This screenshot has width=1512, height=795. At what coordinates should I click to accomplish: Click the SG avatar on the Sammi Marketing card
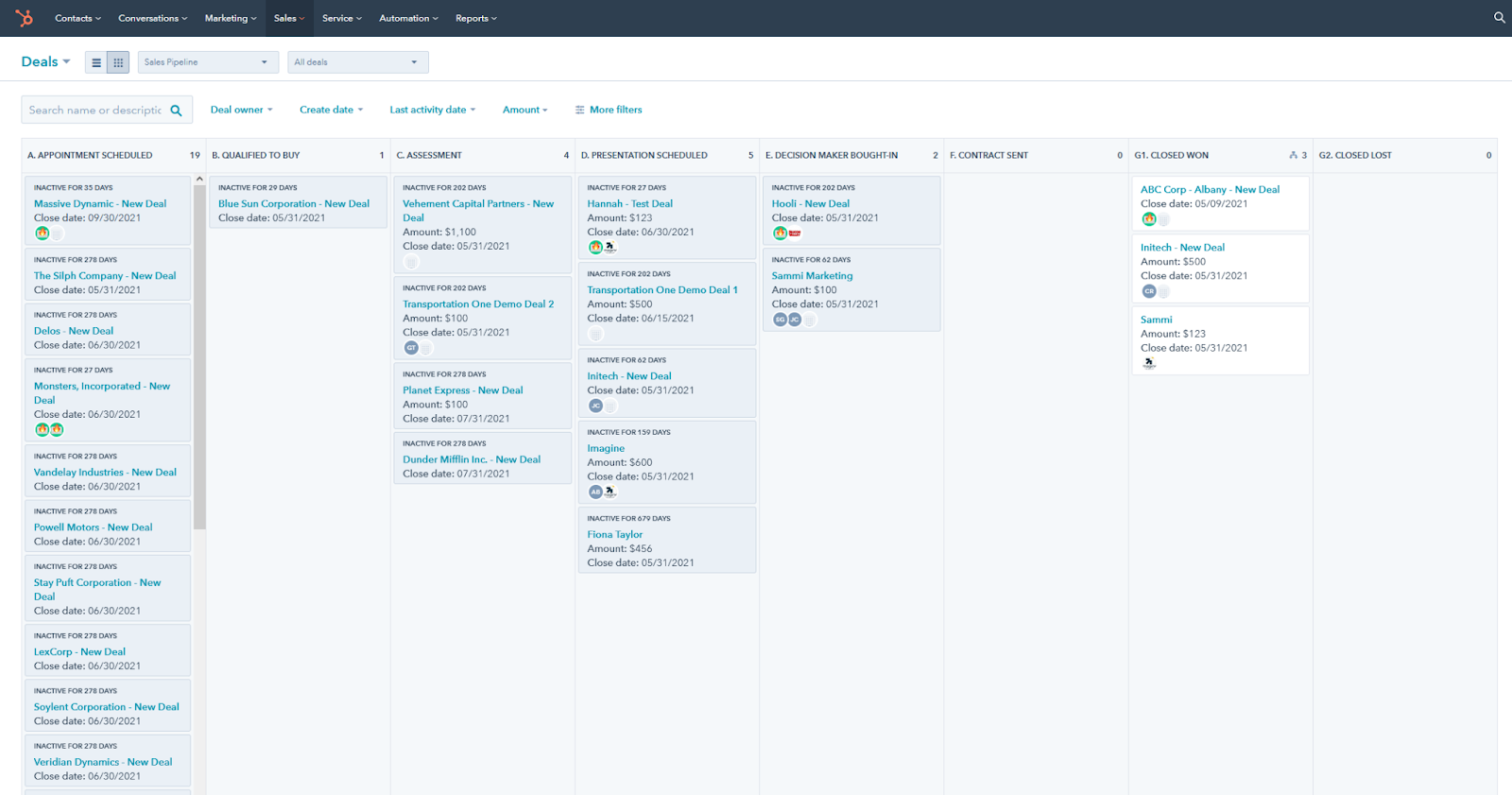coord(780,320)
